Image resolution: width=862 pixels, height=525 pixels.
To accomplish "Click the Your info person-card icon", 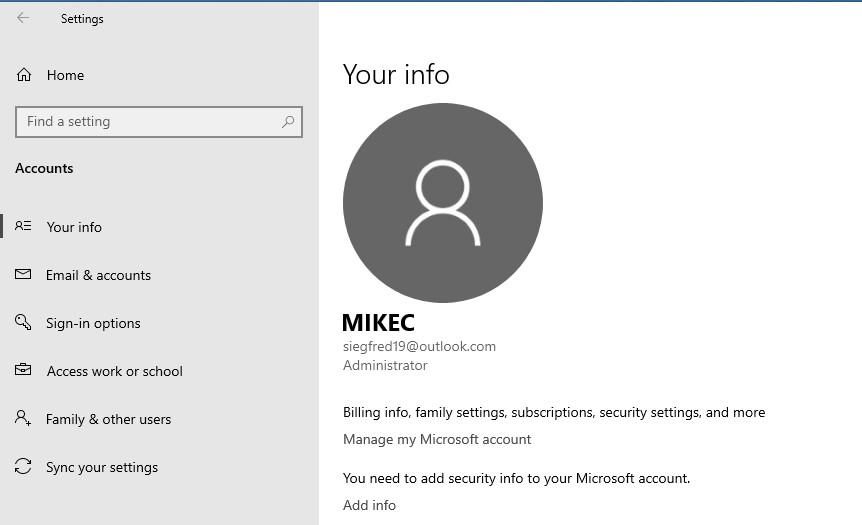I will click(23, 226).
